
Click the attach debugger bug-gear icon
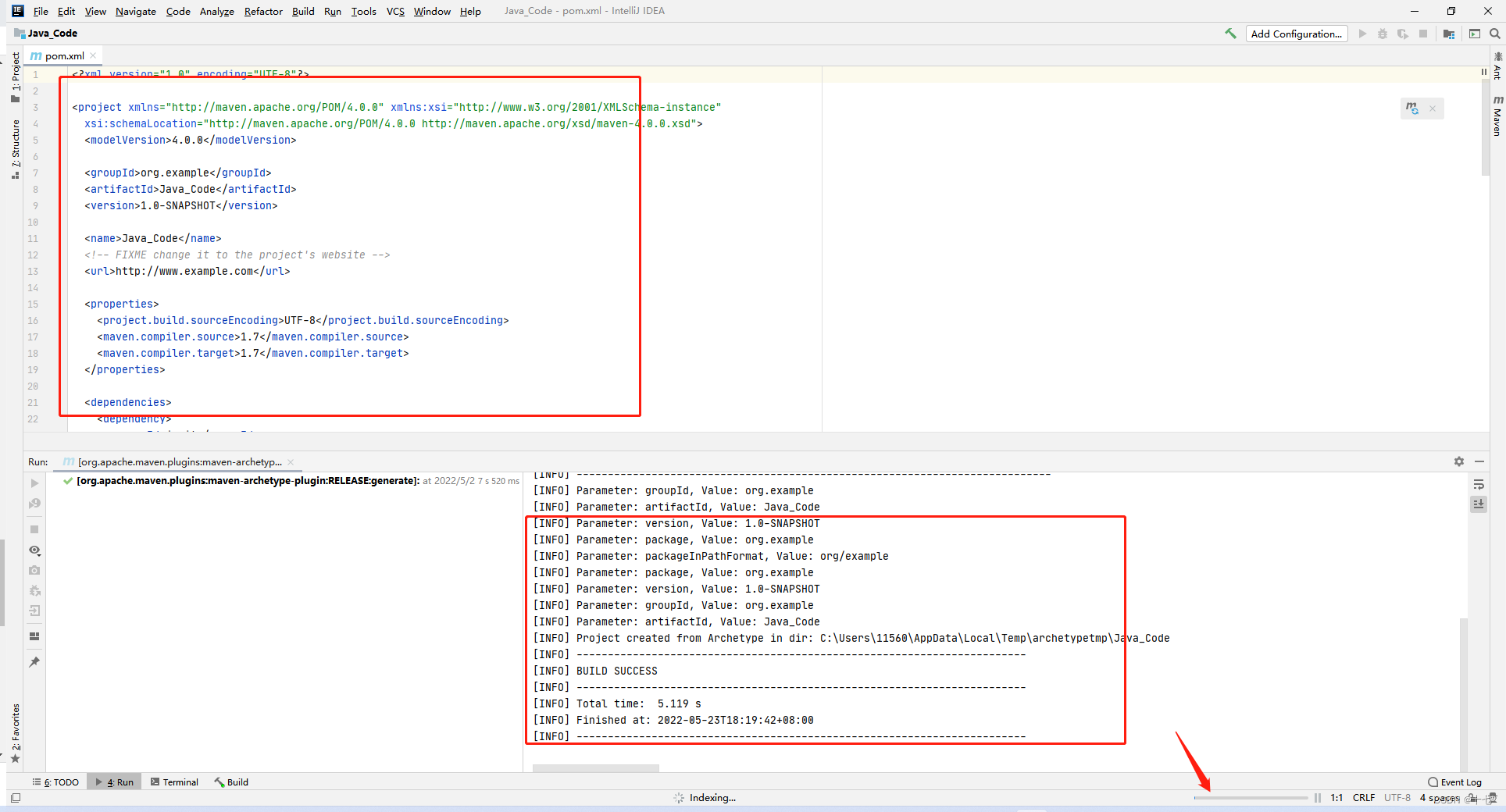(x=34, y=590)
